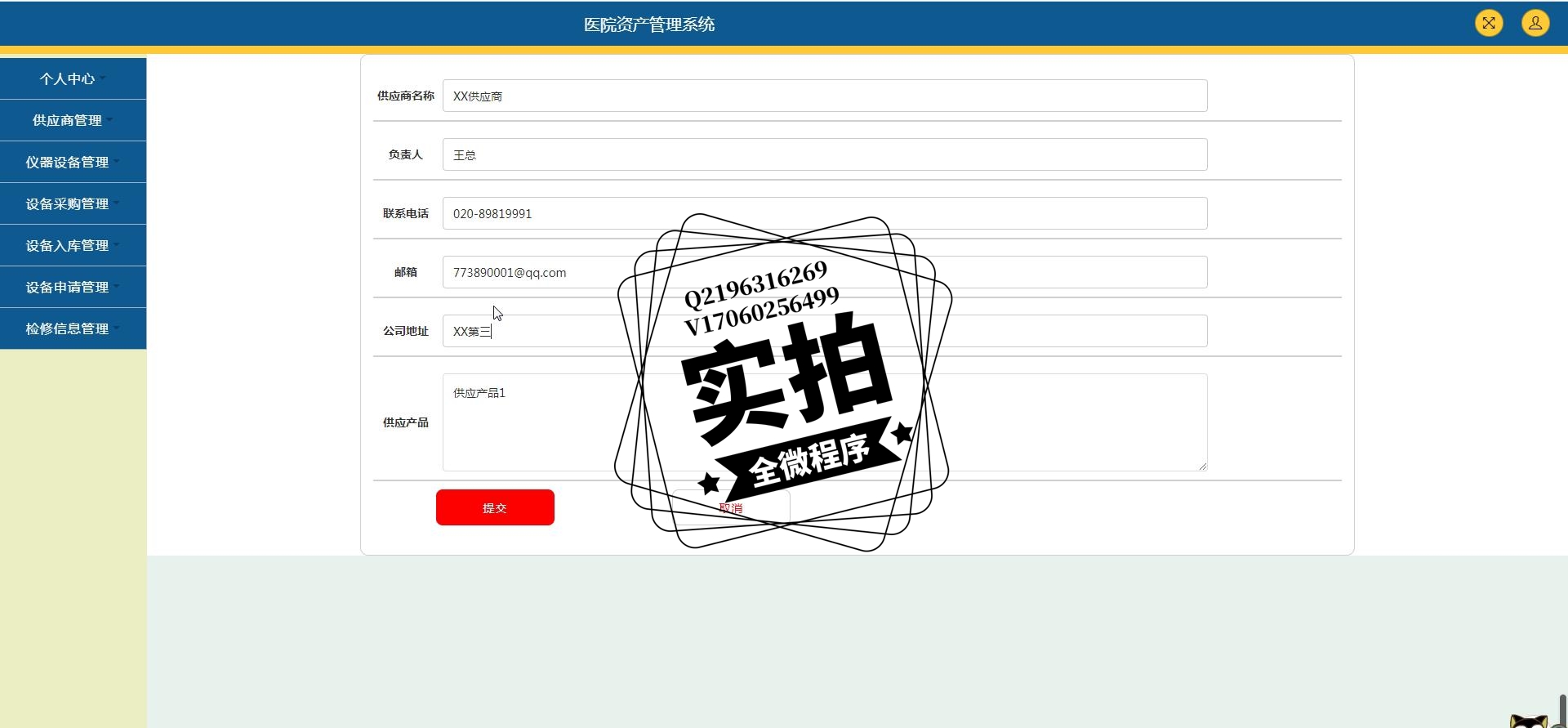Image resolution: width=1568 pixels, height=728 pixels.
Task: Focus the 负责人 input field
Action: (x=825, y=154)
